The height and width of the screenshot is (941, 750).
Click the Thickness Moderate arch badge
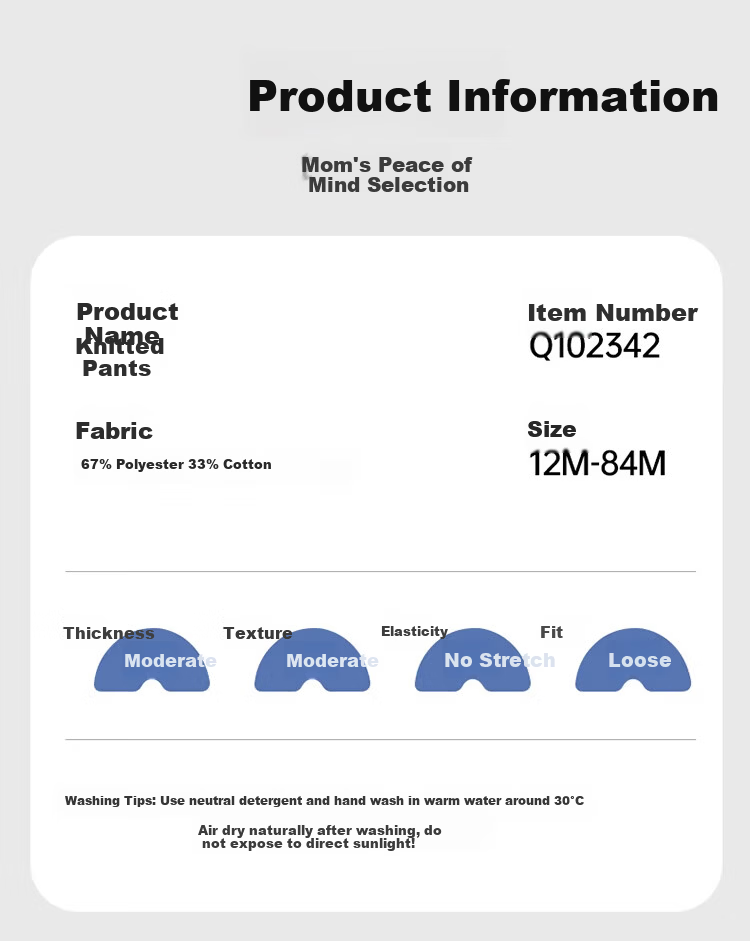(x=152, y=660)
